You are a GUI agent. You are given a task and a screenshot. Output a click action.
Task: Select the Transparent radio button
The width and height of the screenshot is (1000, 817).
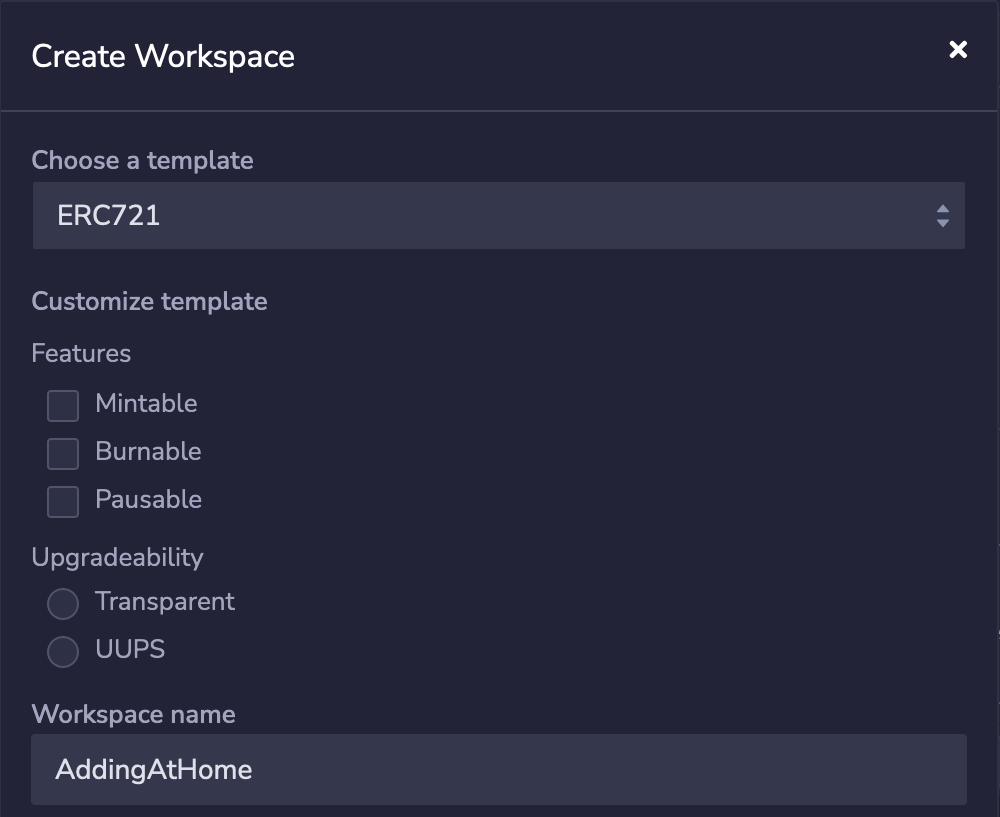(63, 604)
